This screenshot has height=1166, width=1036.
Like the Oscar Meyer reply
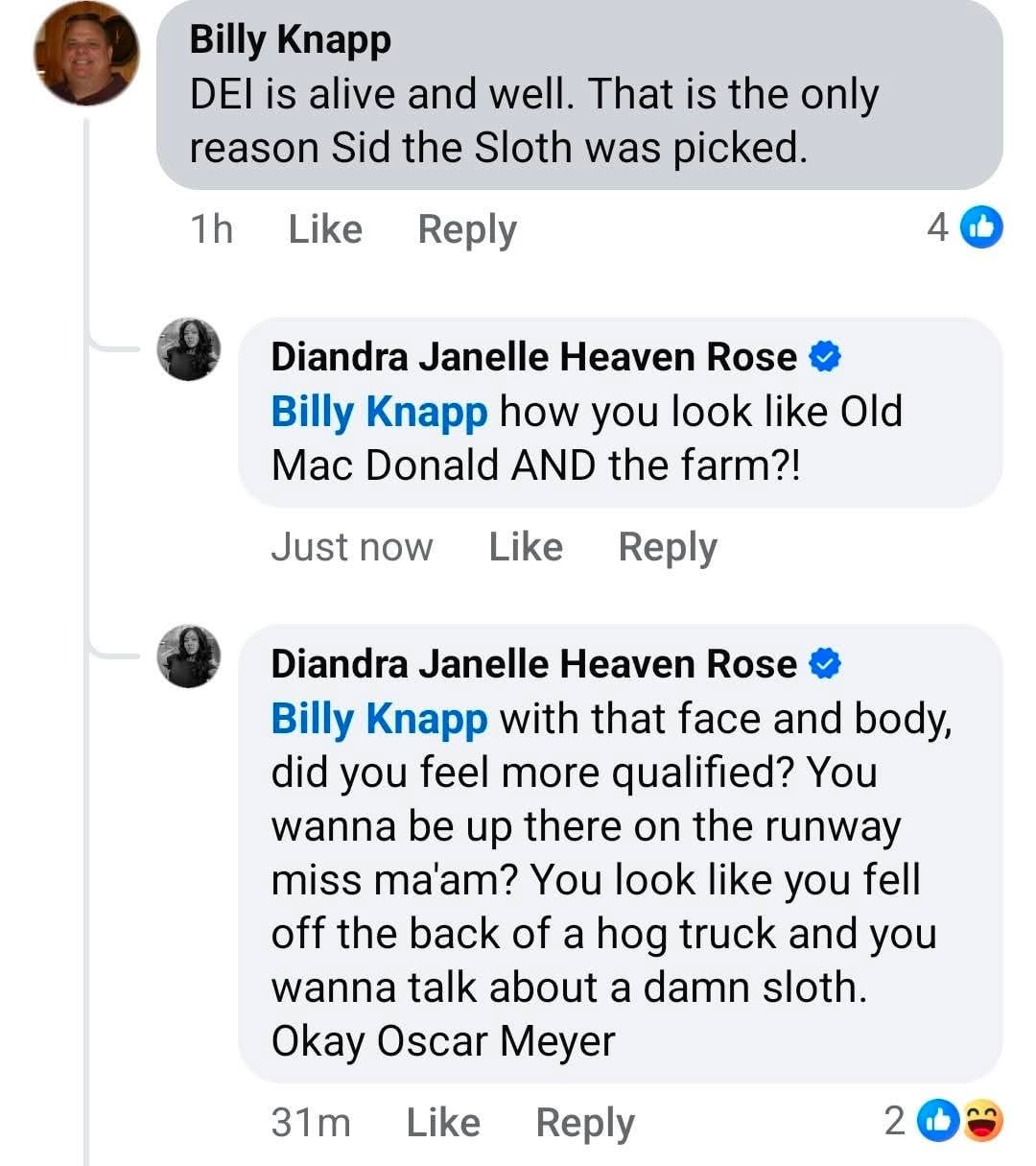coord(443,1122)
